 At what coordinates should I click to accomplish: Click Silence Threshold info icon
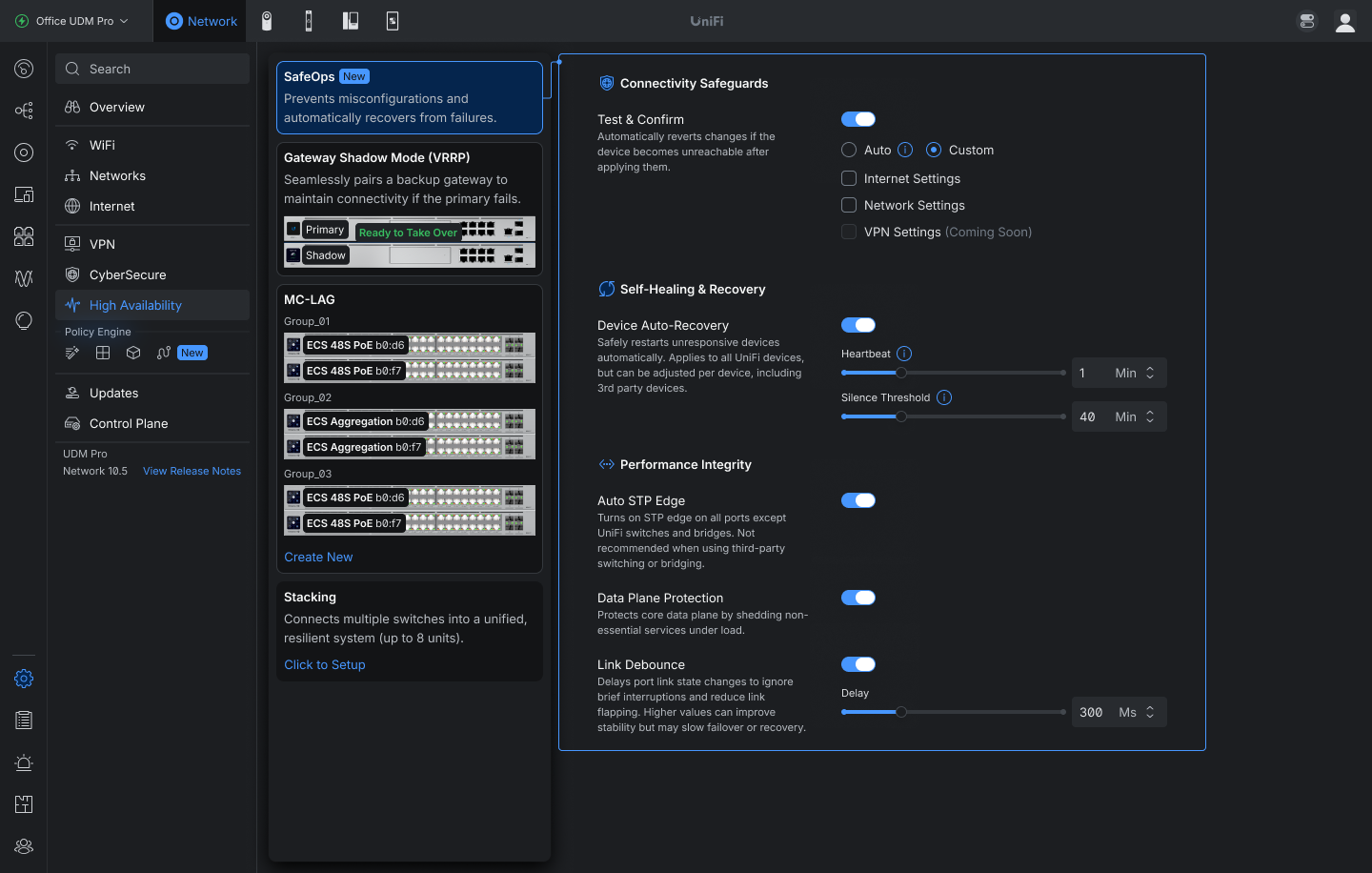[944, 397]
